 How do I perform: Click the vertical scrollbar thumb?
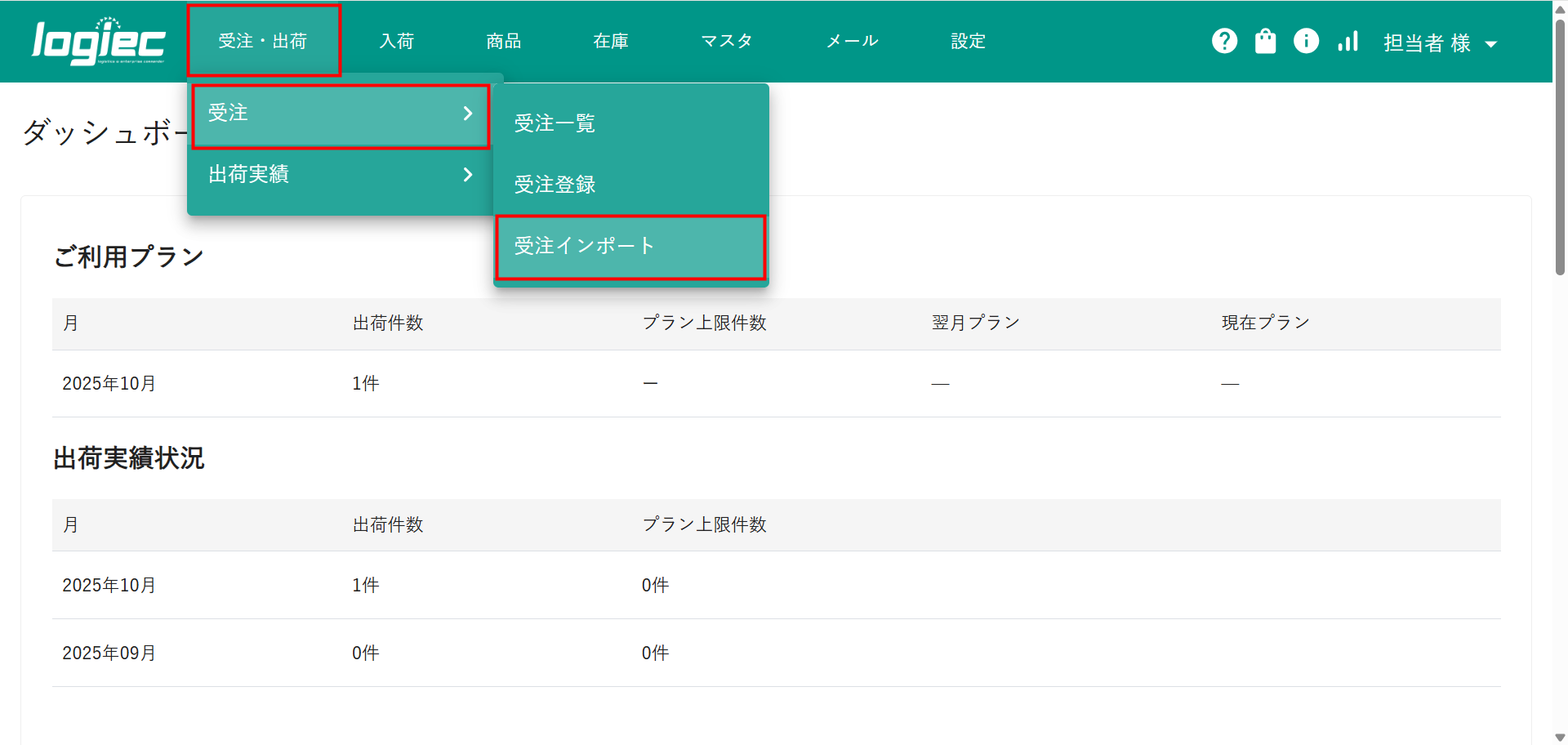[x=1560, y=147]
